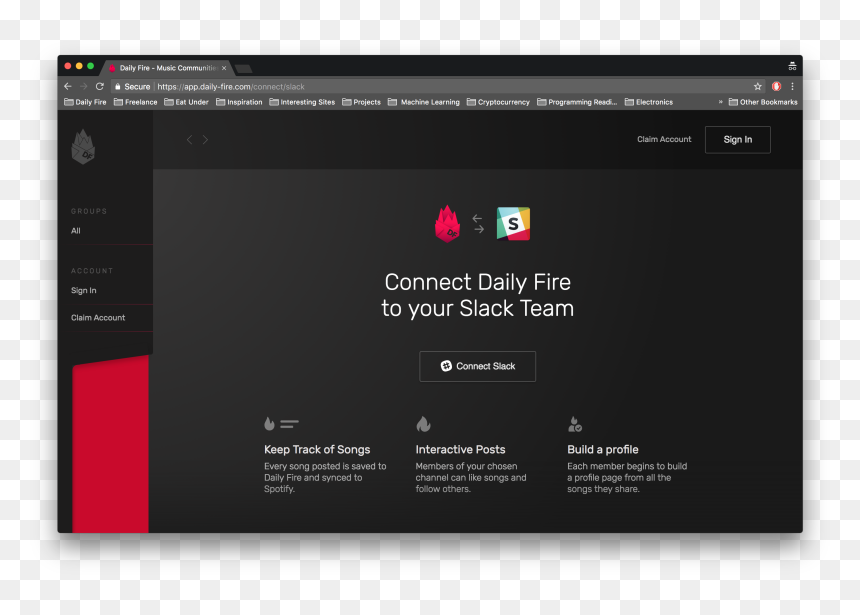This screenshot has height=615, width=860.
Task: Open the red browser extension icon
Action: coord(776,86)
